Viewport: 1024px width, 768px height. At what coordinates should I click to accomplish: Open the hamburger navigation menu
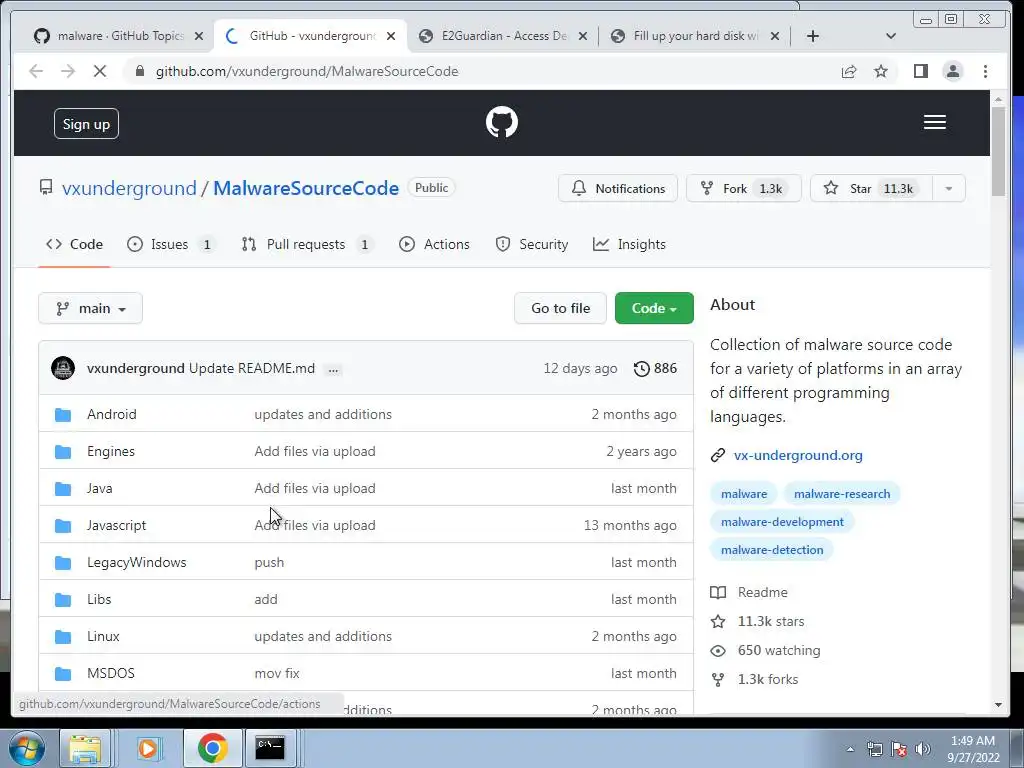click(x=935, y=122)
